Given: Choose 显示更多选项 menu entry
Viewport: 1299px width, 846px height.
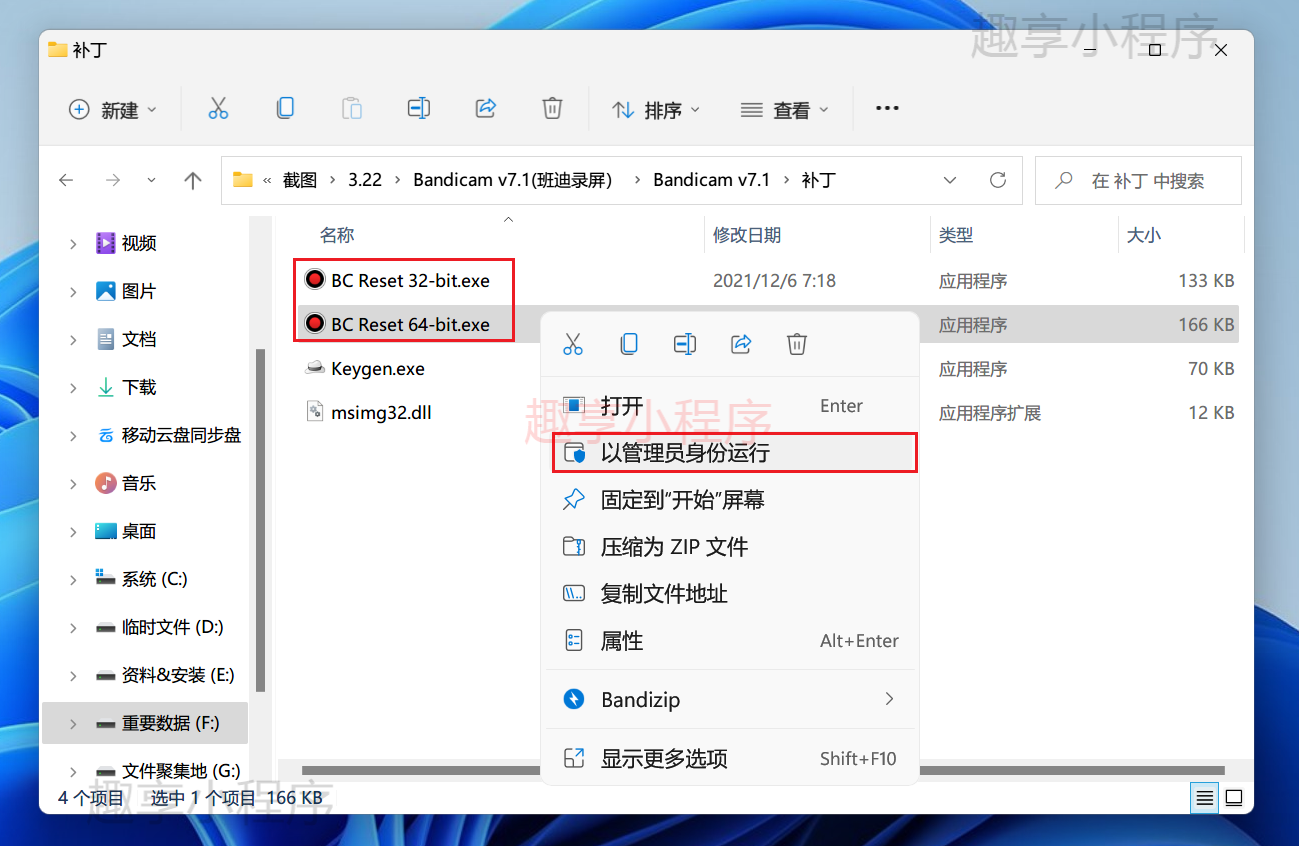Looking at the screenshot, I should tap(729, 758).
